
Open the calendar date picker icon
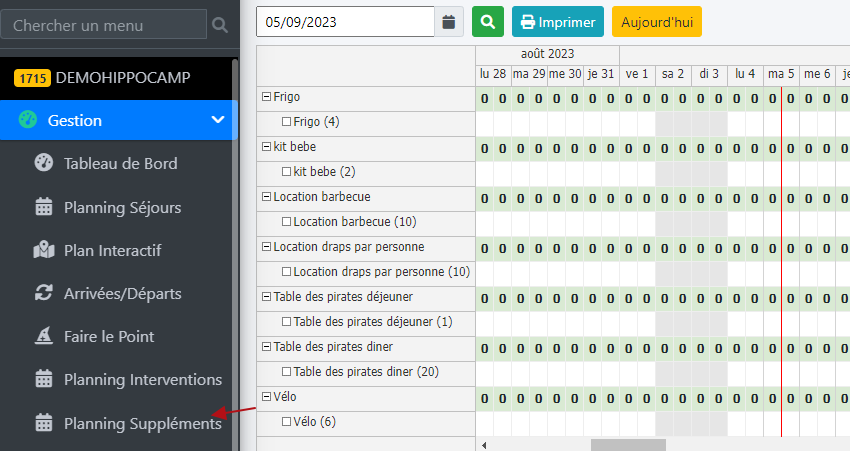pyautogui.click(x=449, y=21)
